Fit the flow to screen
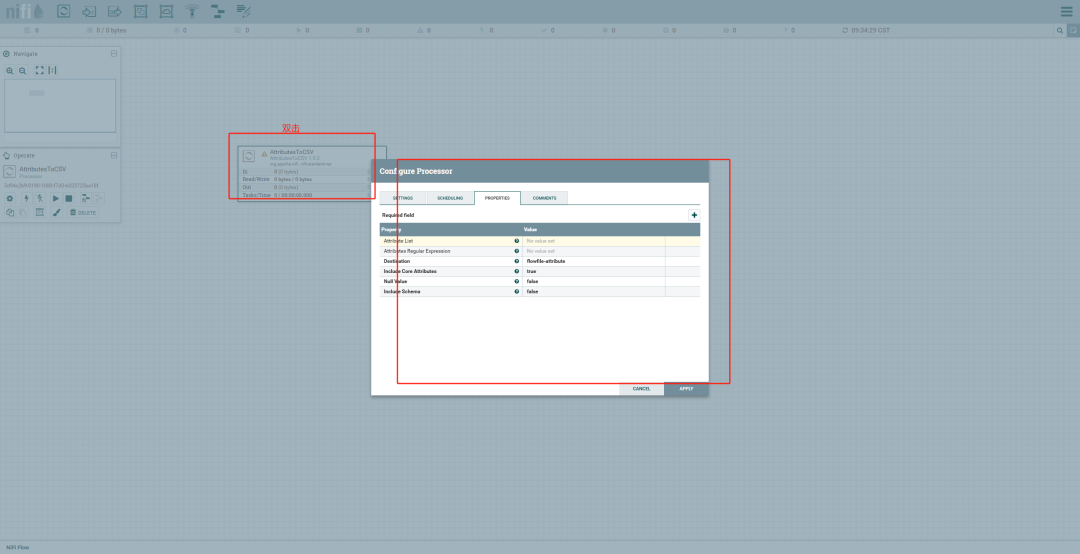The image size is (1080, 554). coord(39,70)
